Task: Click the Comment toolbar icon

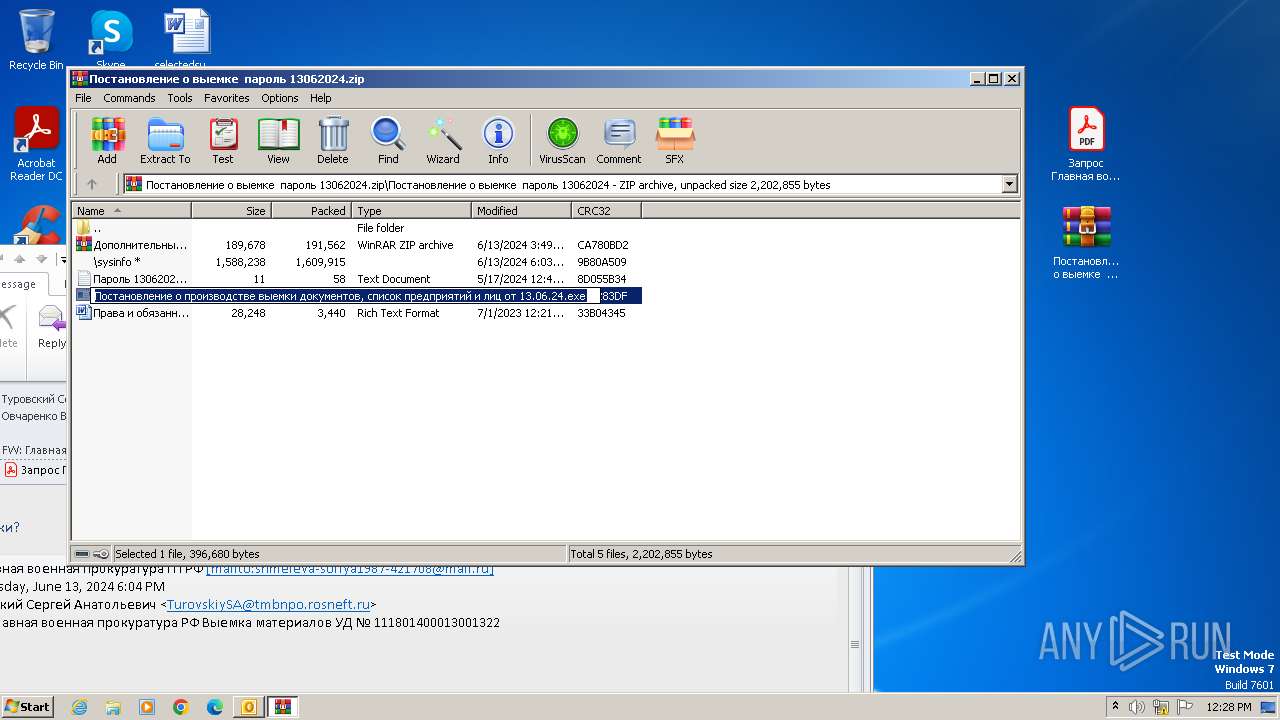Action: 619,140
